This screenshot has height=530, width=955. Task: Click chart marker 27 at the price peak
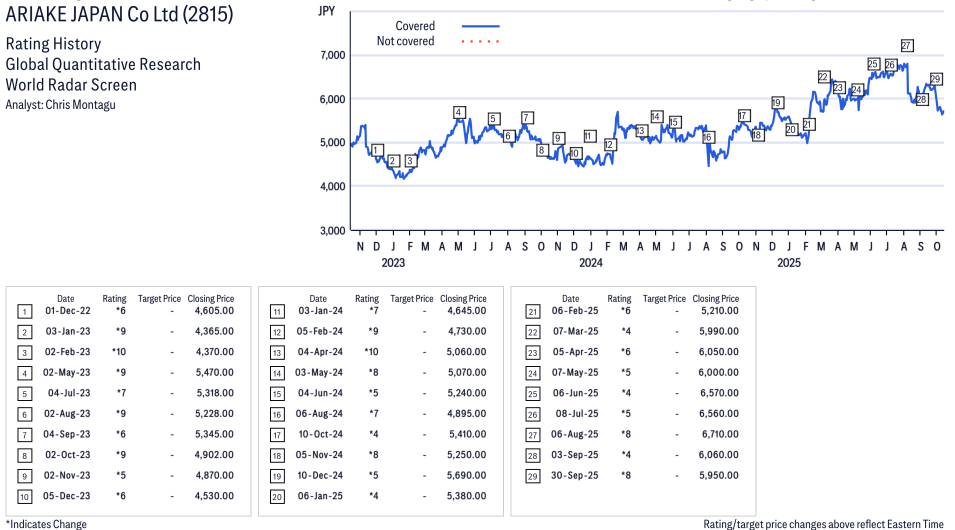(x=907, y=46)
